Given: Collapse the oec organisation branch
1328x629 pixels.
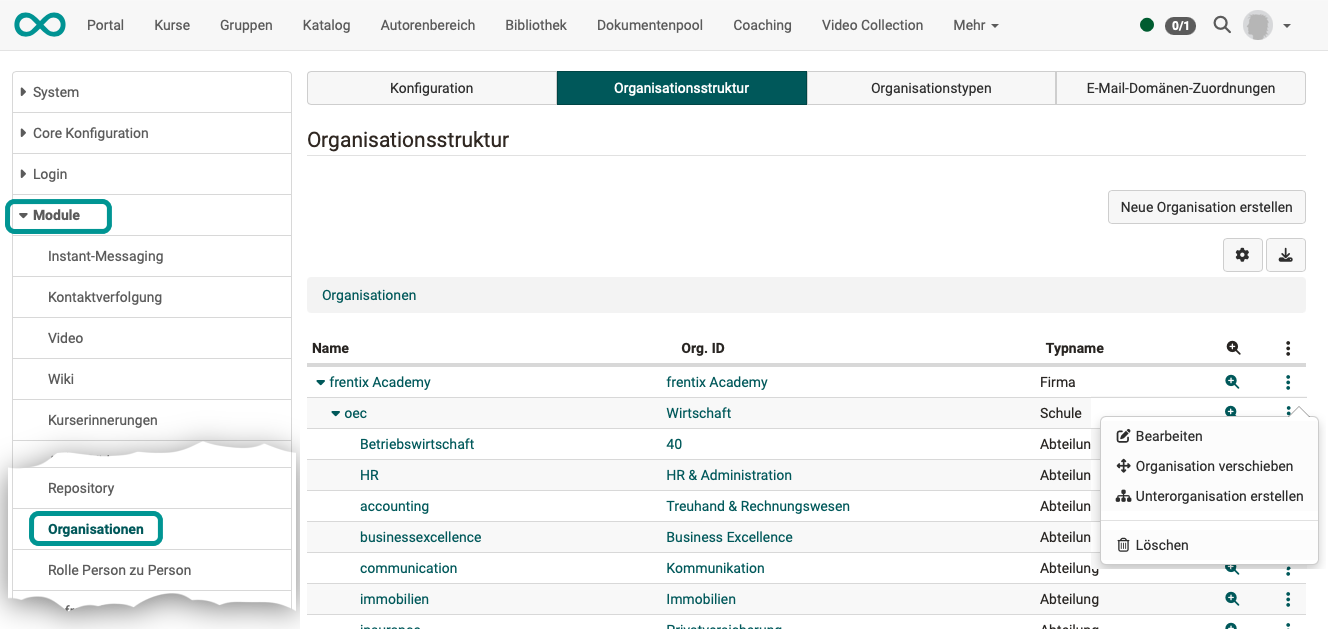Looking at the screenshot, I should click(x=337, y=413).
